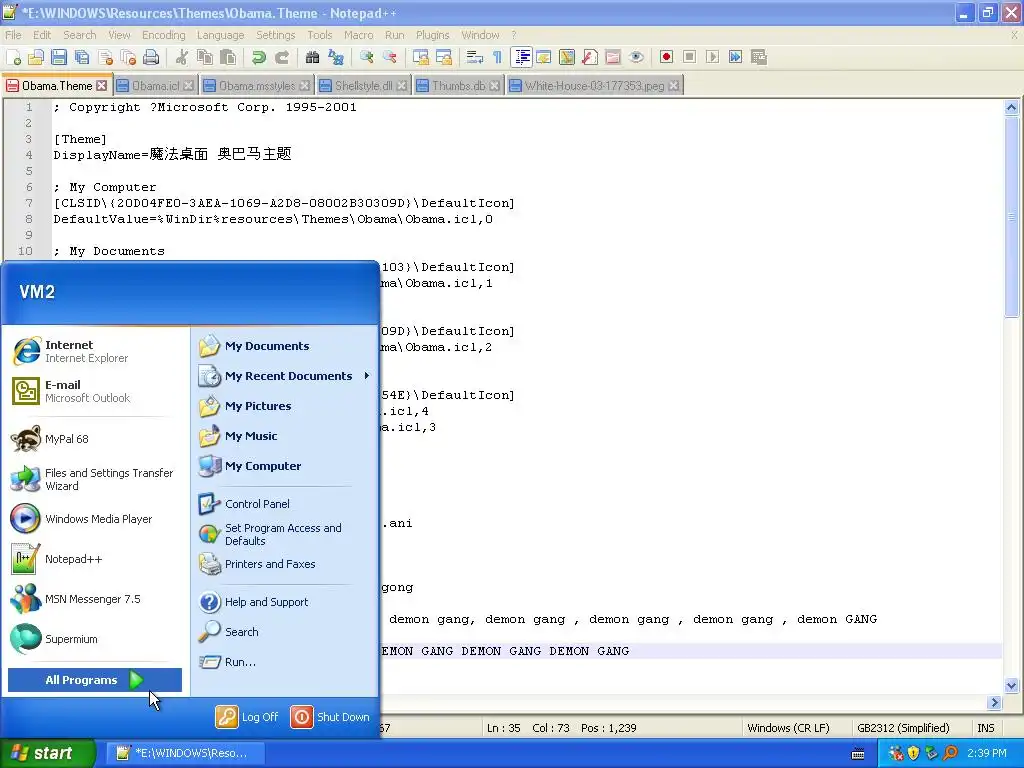
Task: Open Control Panel
Action: (x=285, y=504)
